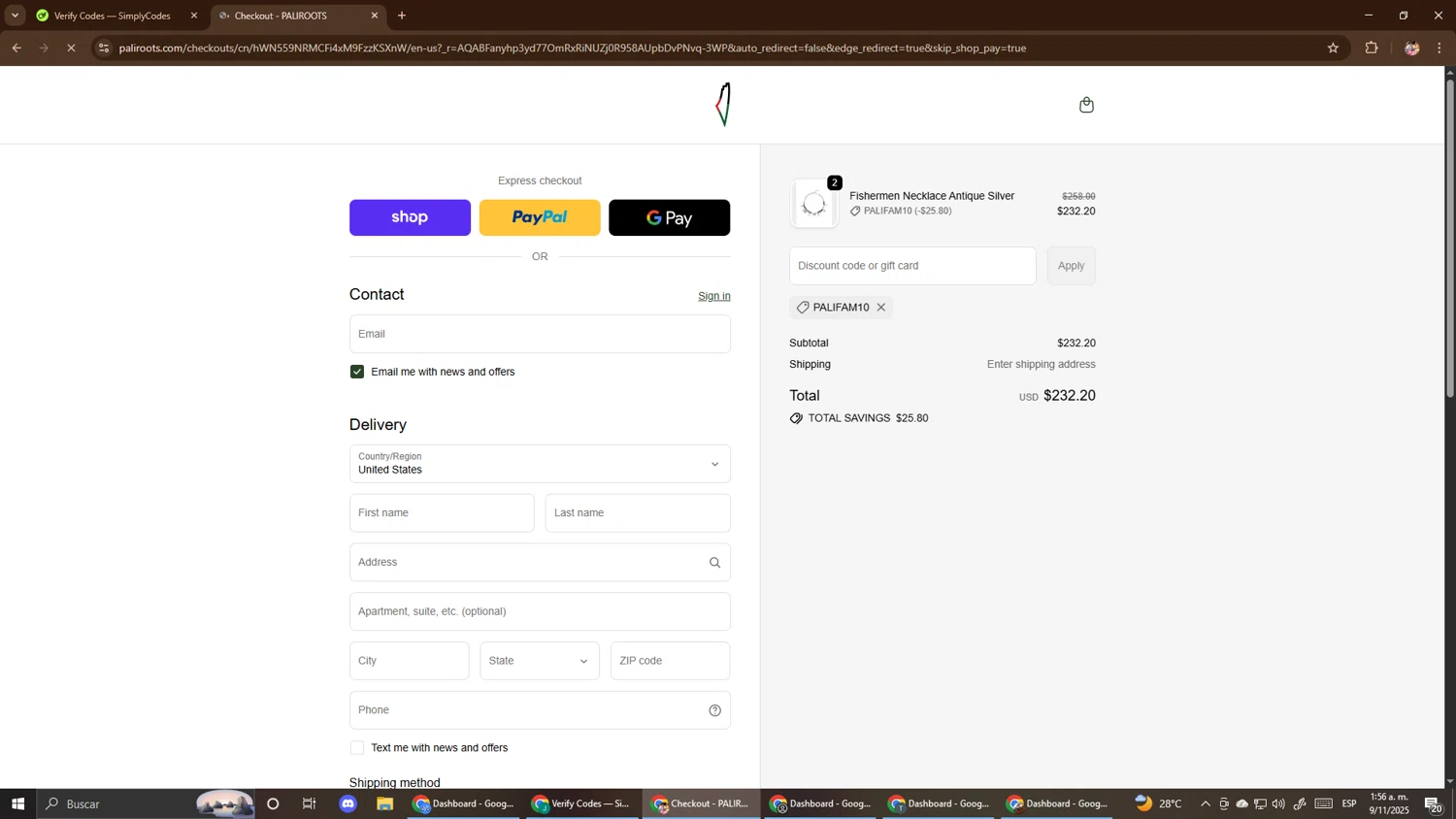This screenshot has width=1456, height=819.
Task: Go back to the previous page
Action: click(x=16, y=48)
